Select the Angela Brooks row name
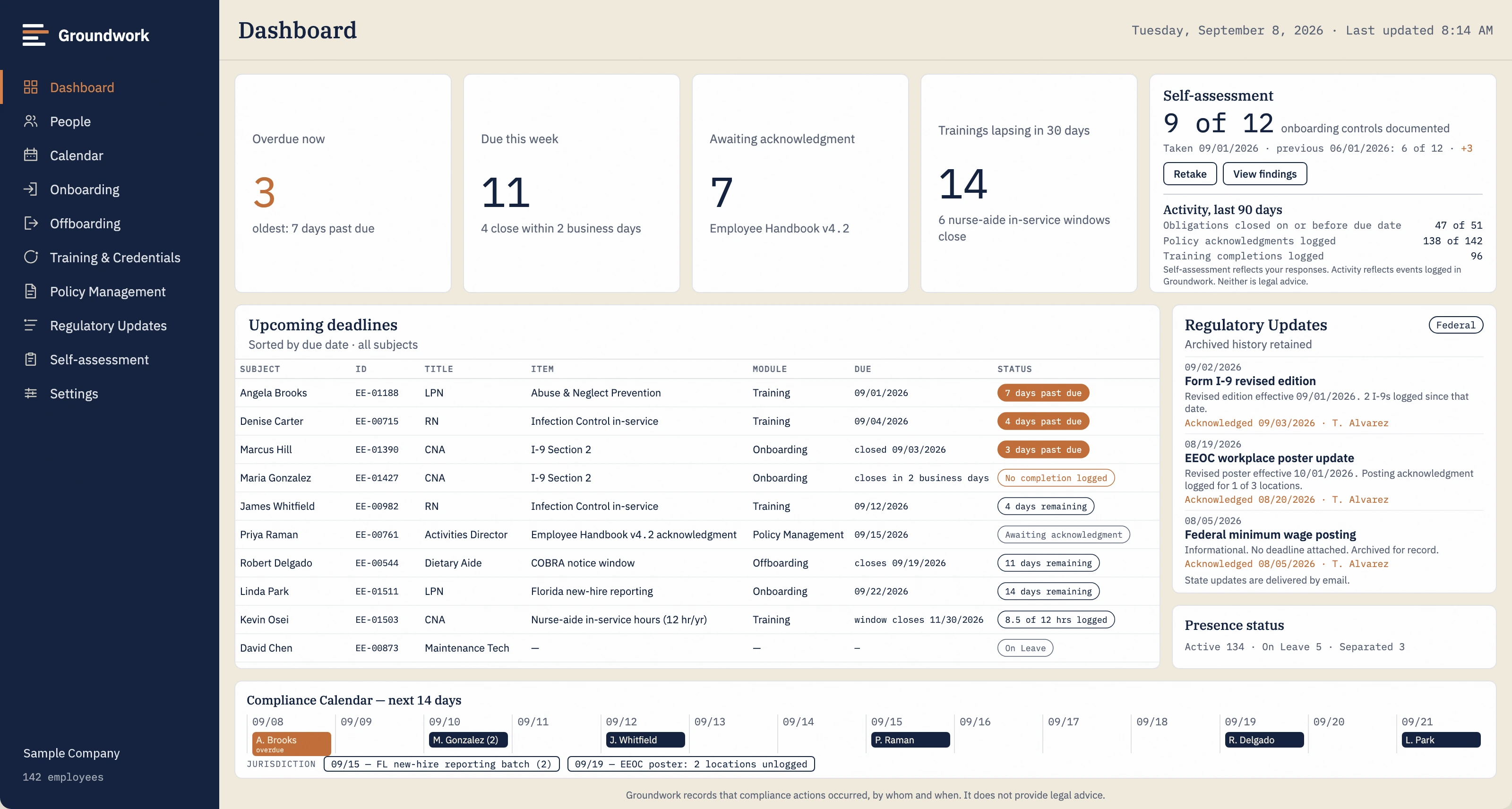 (x=273, y=393)
